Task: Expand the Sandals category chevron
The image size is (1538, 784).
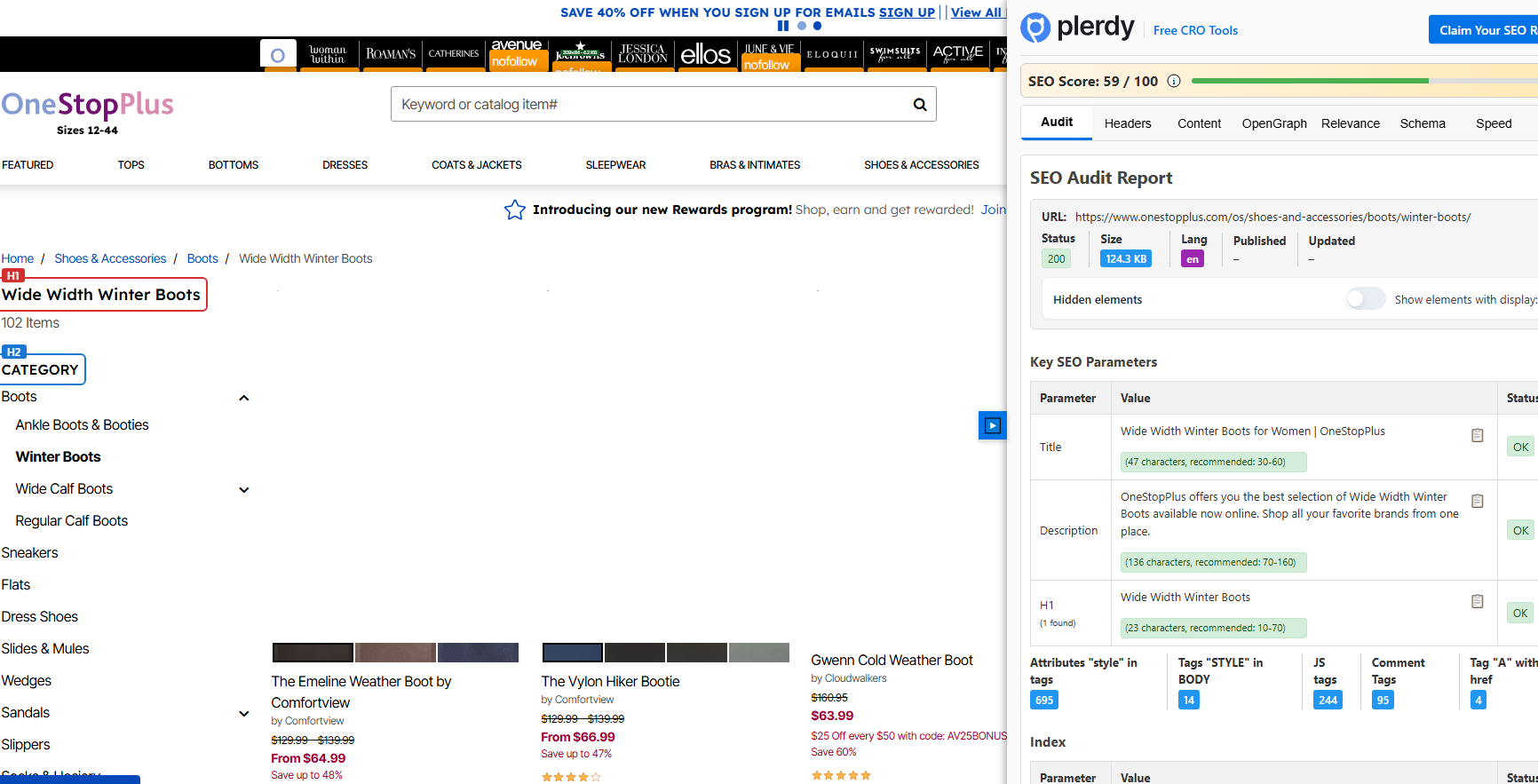Action: 244,714
